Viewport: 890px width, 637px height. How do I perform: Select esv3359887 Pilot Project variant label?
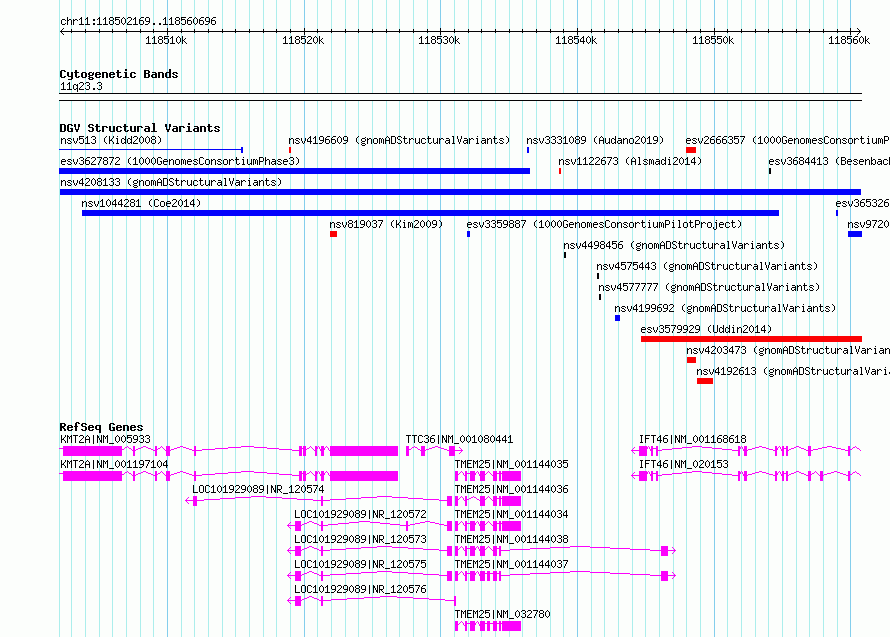(604, 224)
